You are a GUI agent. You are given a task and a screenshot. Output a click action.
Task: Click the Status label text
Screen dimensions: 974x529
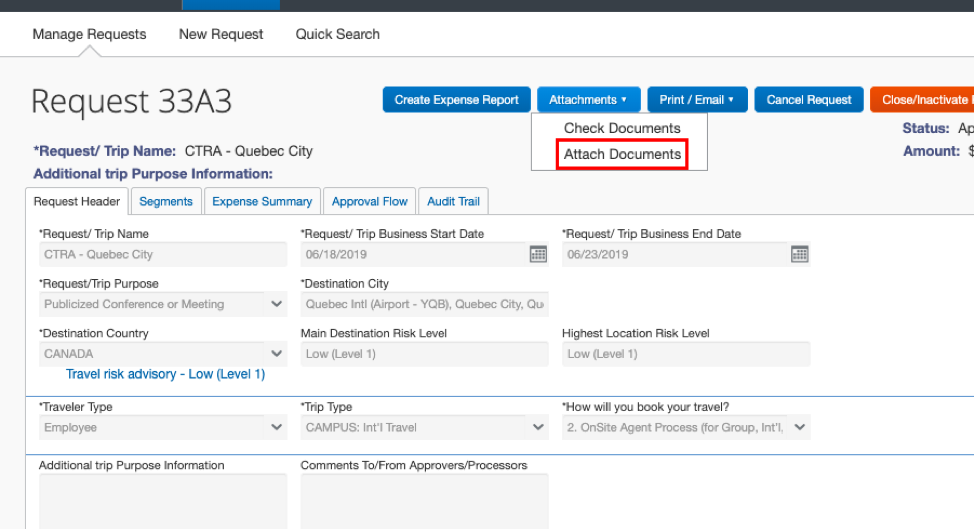[x=926, y=129]
